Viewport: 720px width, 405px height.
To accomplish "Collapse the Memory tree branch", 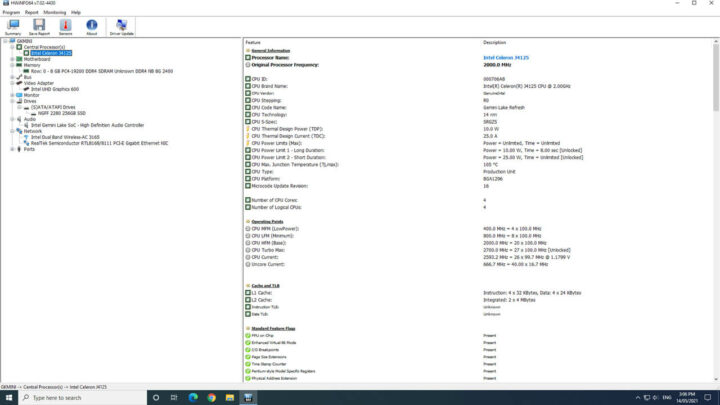I will coord(12,65).
